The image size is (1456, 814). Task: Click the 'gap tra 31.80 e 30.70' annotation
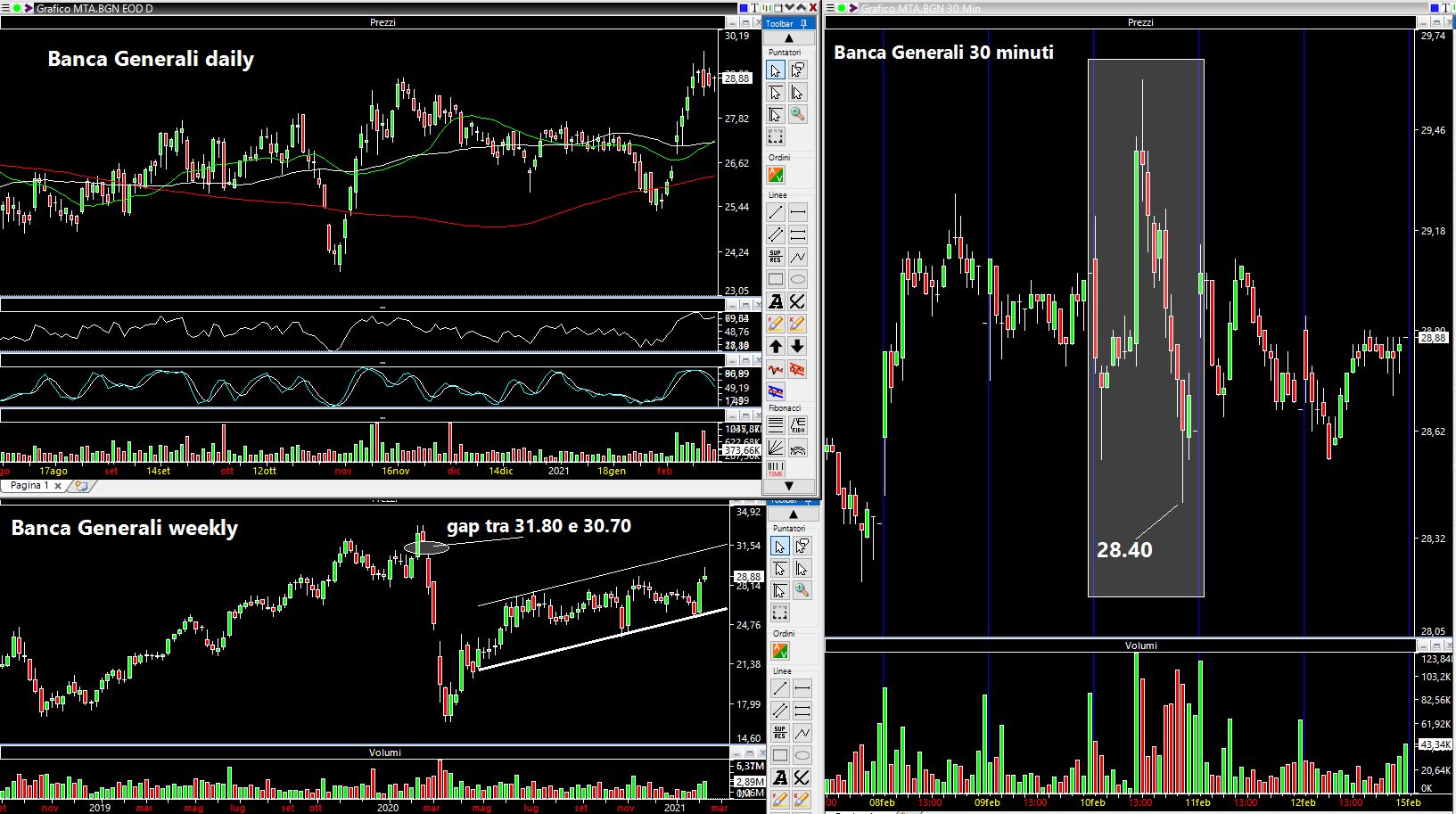539,526
